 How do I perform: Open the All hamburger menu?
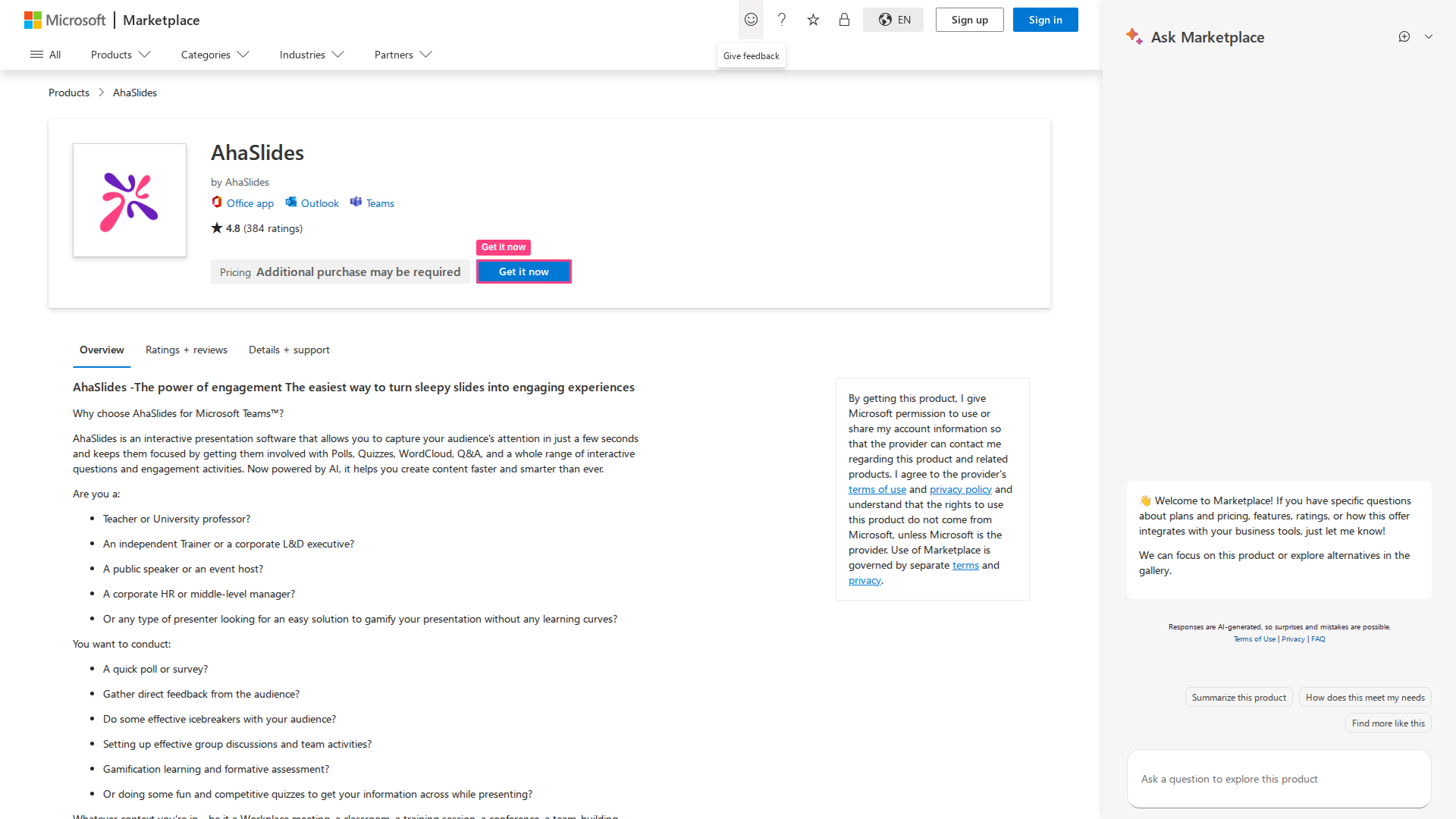pos(45,55)
